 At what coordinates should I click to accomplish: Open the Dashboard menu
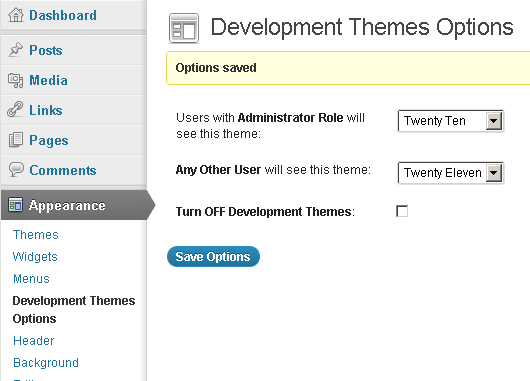pos(63,15)
